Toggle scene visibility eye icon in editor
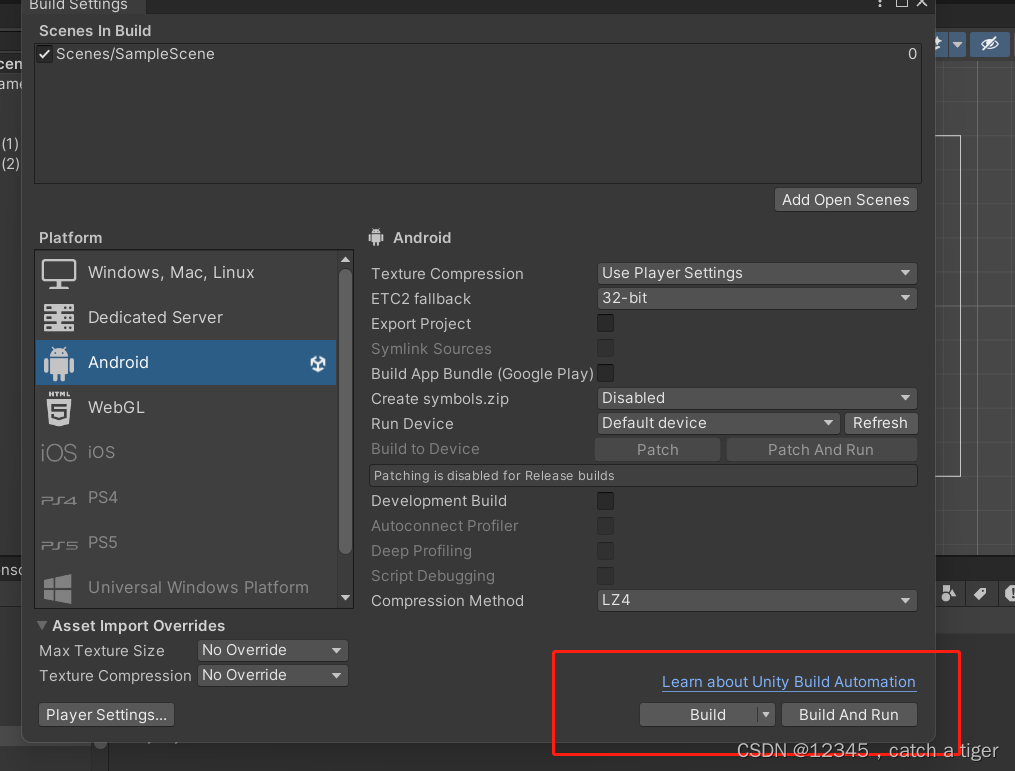1015x771 pixels. (989, 44)
